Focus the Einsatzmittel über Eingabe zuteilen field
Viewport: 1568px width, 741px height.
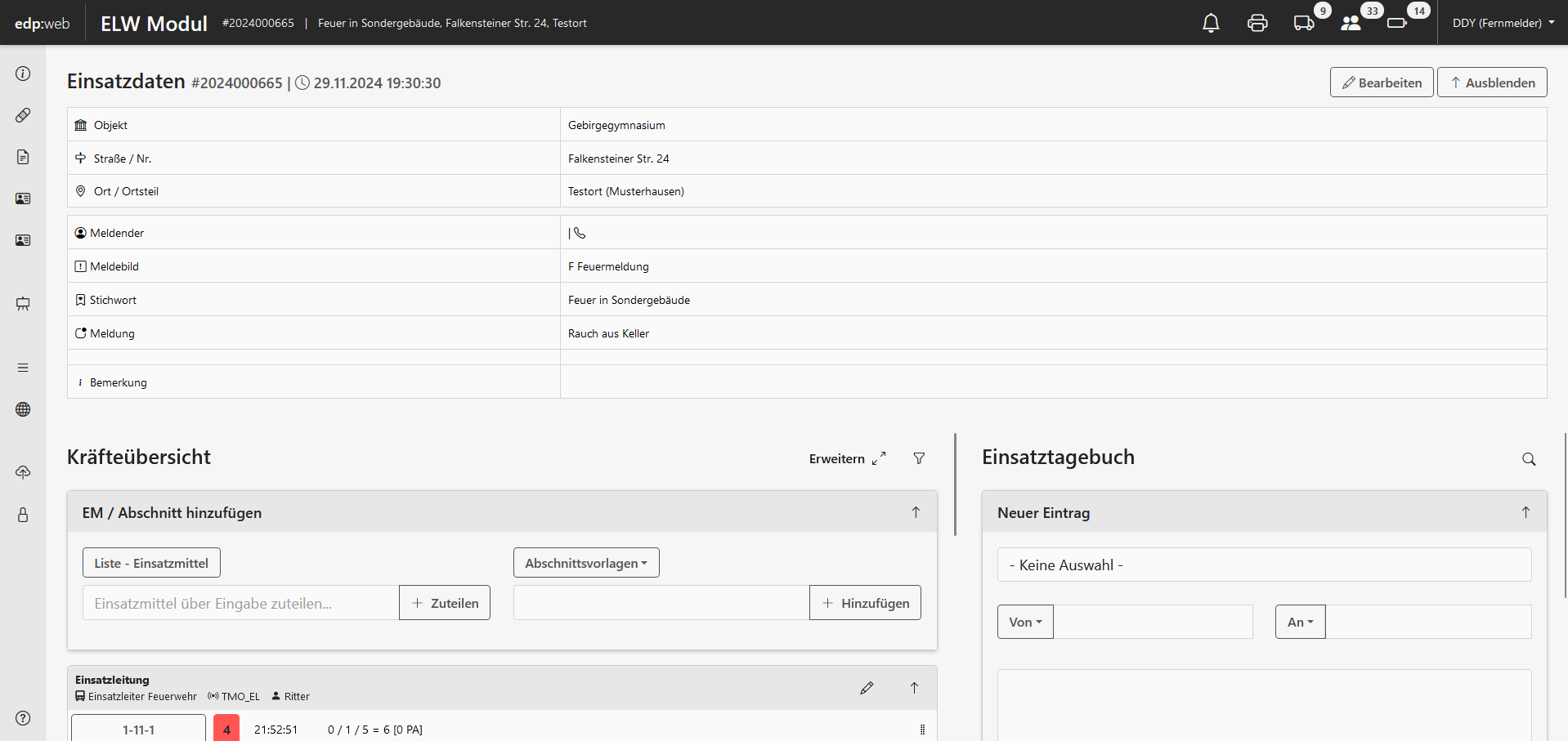241,603
